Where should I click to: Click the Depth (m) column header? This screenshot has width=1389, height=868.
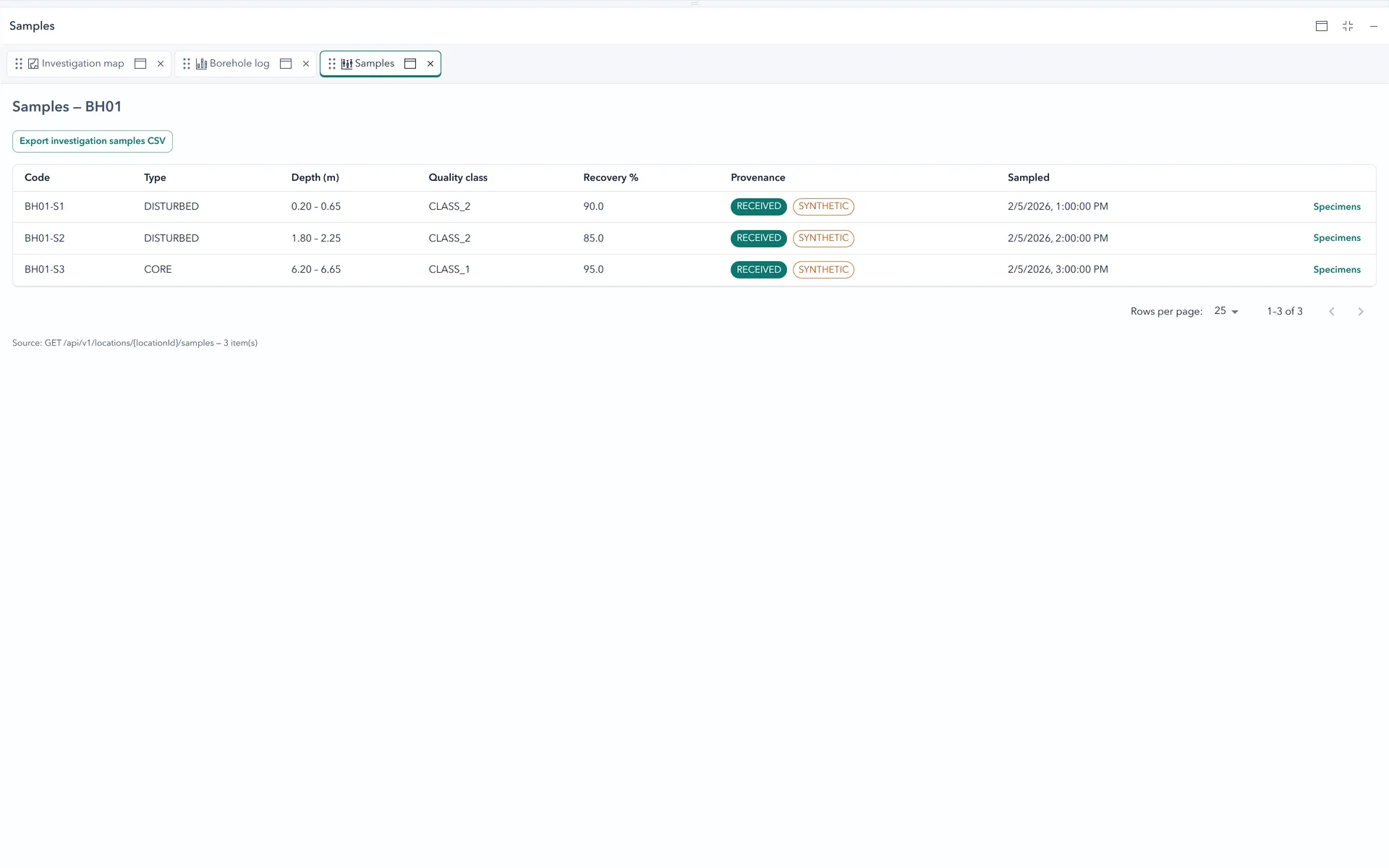pyautogui.click(x=315, y=178)
